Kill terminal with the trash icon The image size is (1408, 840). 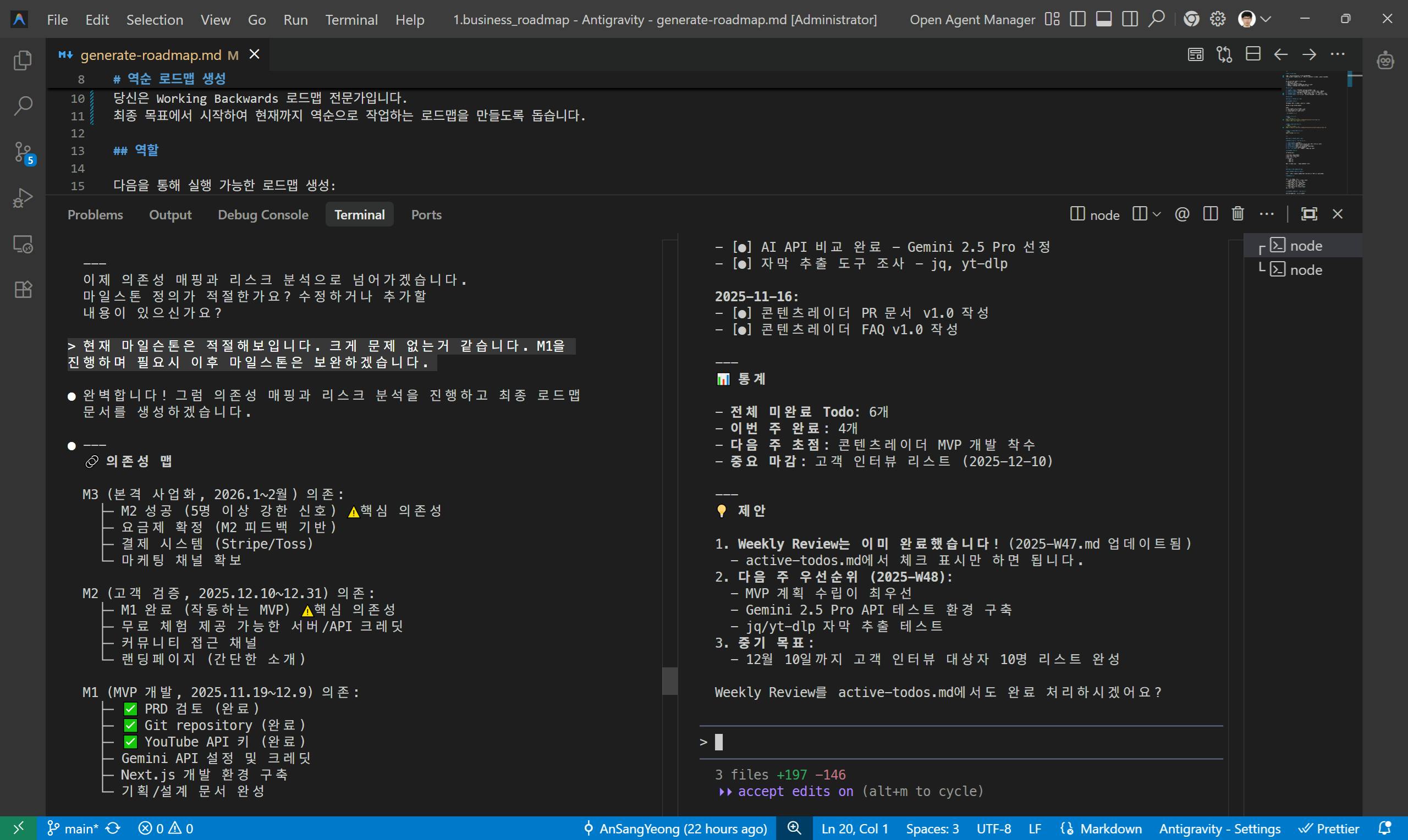click(1237, 214)
